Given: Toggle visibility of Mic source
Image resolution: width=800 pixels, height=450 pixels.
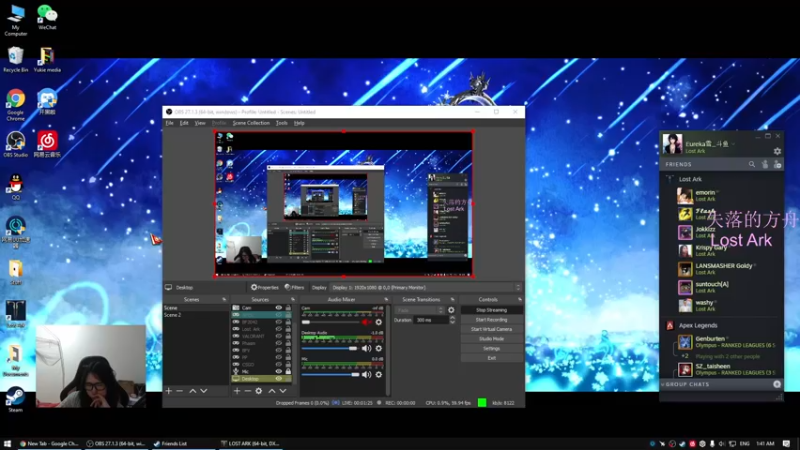Looking at the screenshot, I should (x=279, y=371).
